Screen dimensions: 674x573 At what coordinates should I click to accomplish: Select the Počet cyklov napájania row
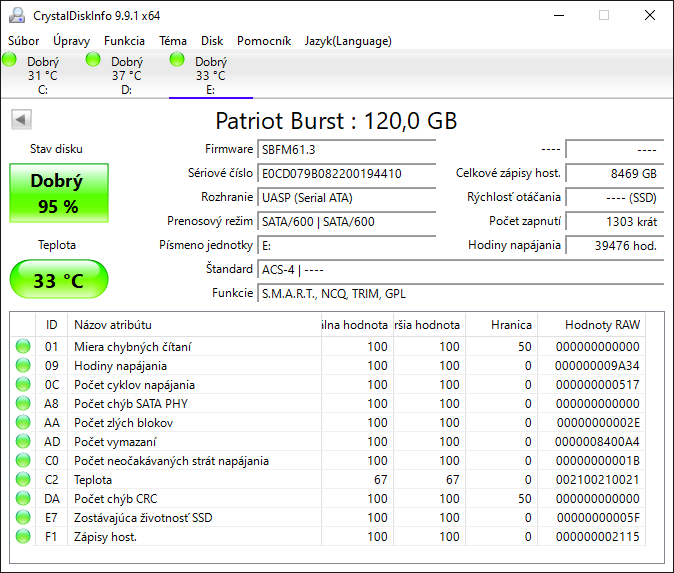pyautogui.click(x=328, y=384)
